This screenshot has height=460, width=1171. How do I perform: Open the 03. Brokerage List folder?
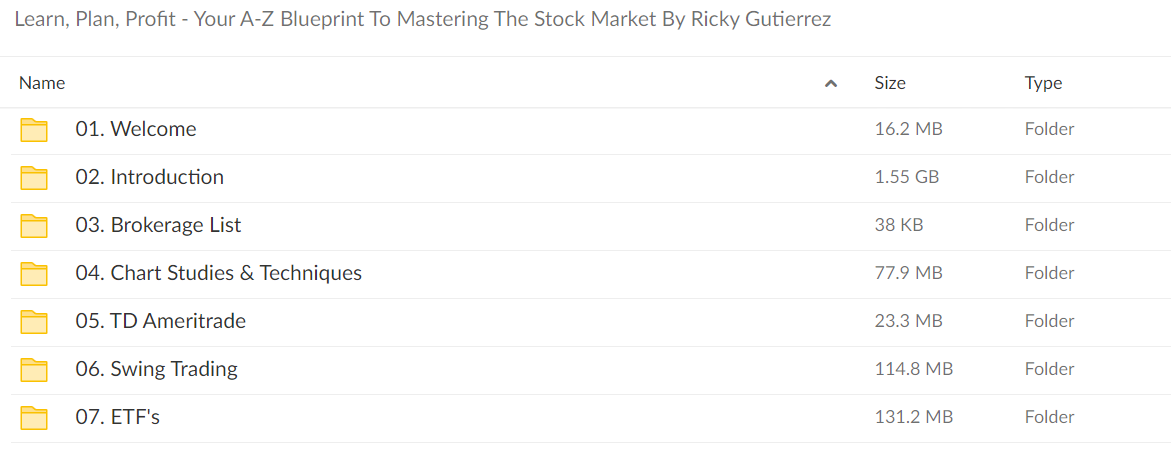point(158,225)
